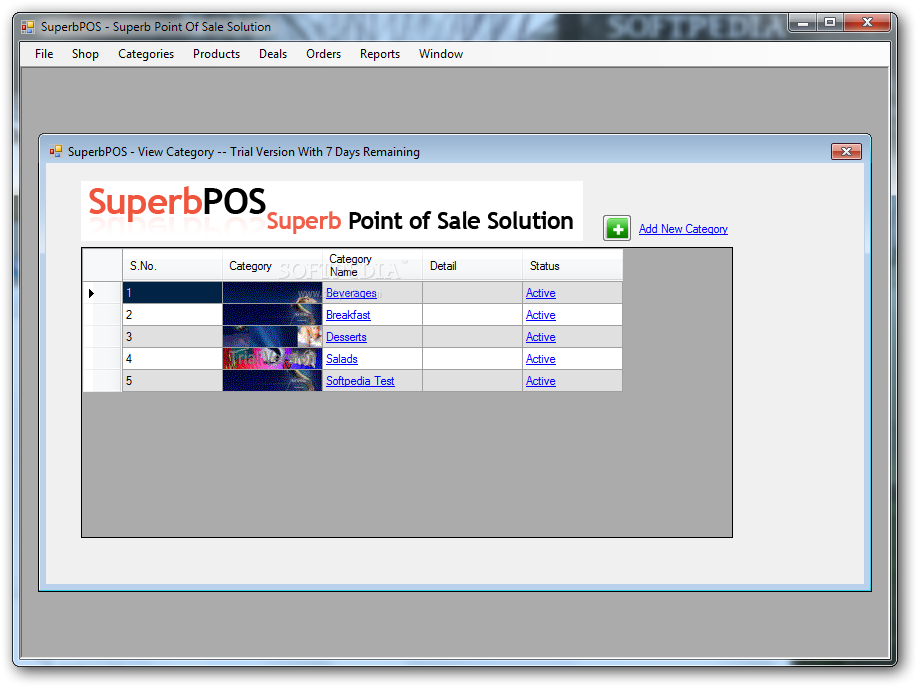
Task: Select the S.No. cell with value 4
Action: (172, 359)
